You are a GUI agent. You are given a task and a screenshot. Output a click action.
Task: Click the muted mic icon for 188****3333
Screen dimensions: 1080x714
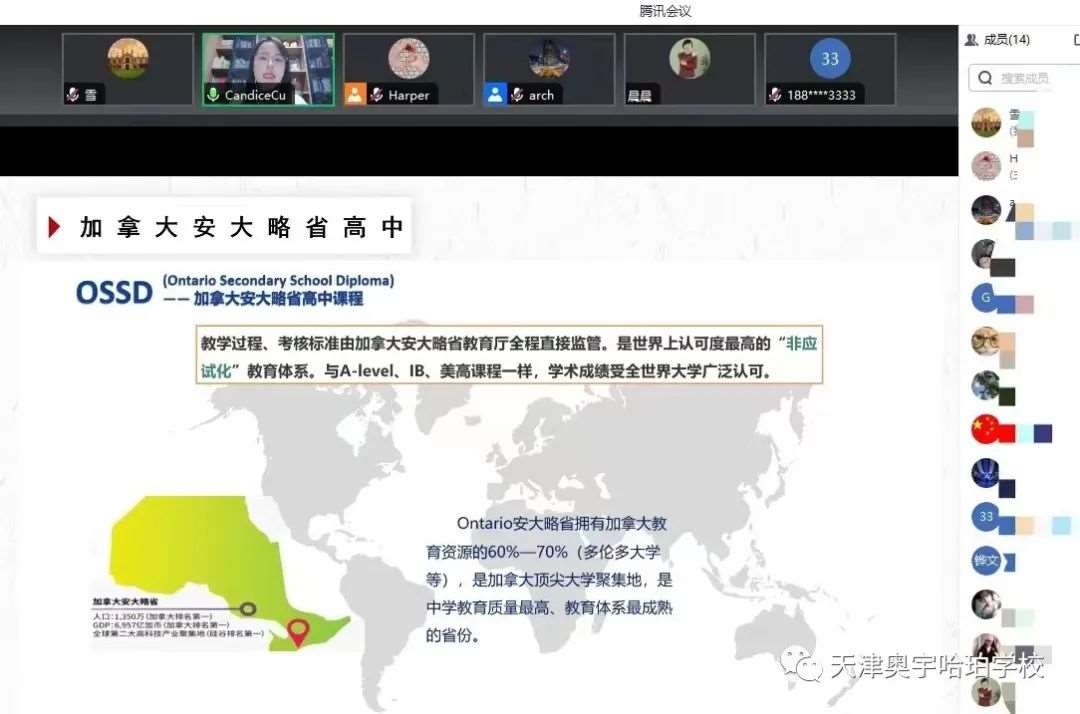(775, 95)
